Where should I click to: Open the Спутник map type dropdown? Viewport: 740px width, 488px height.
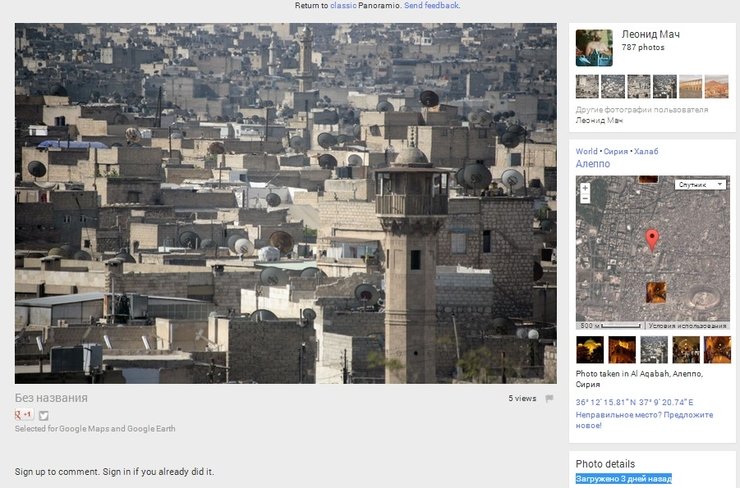(700, 184)
